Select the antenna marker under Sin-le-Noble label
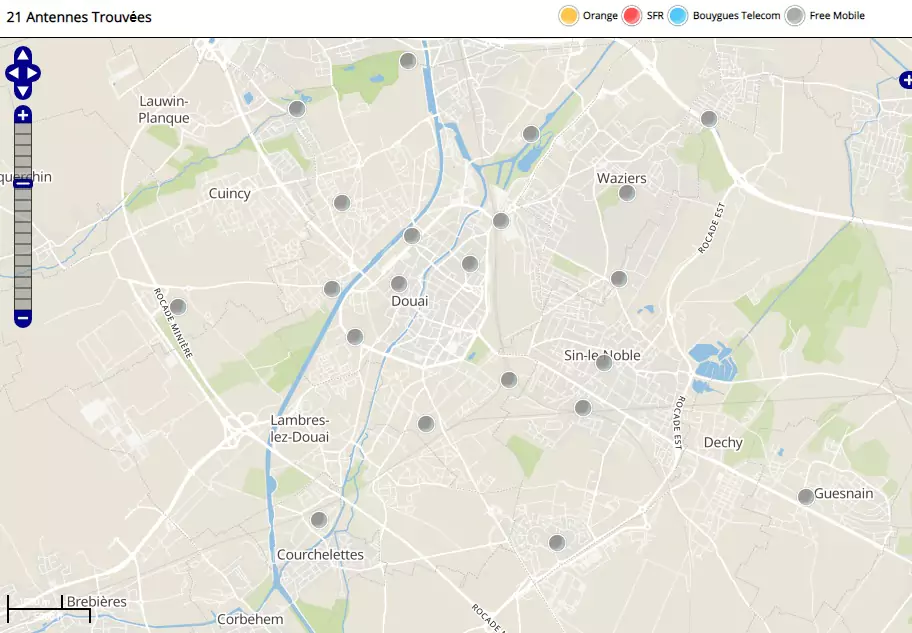This screenshot has height=633, width=912. click(x=604, y=363)
